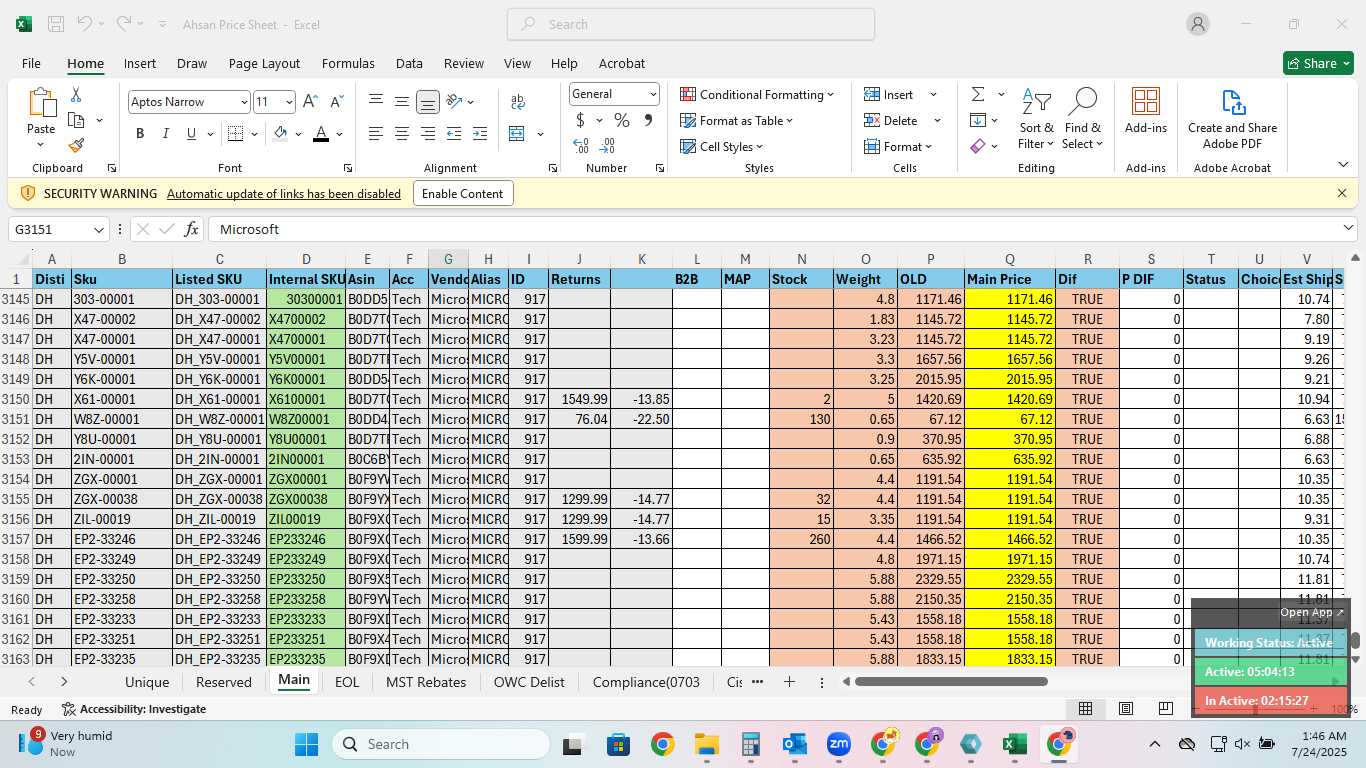This screenshot has width=1366, height=768.
Task: Toggle Center horizontal alignment
Action: coord(401,134)
